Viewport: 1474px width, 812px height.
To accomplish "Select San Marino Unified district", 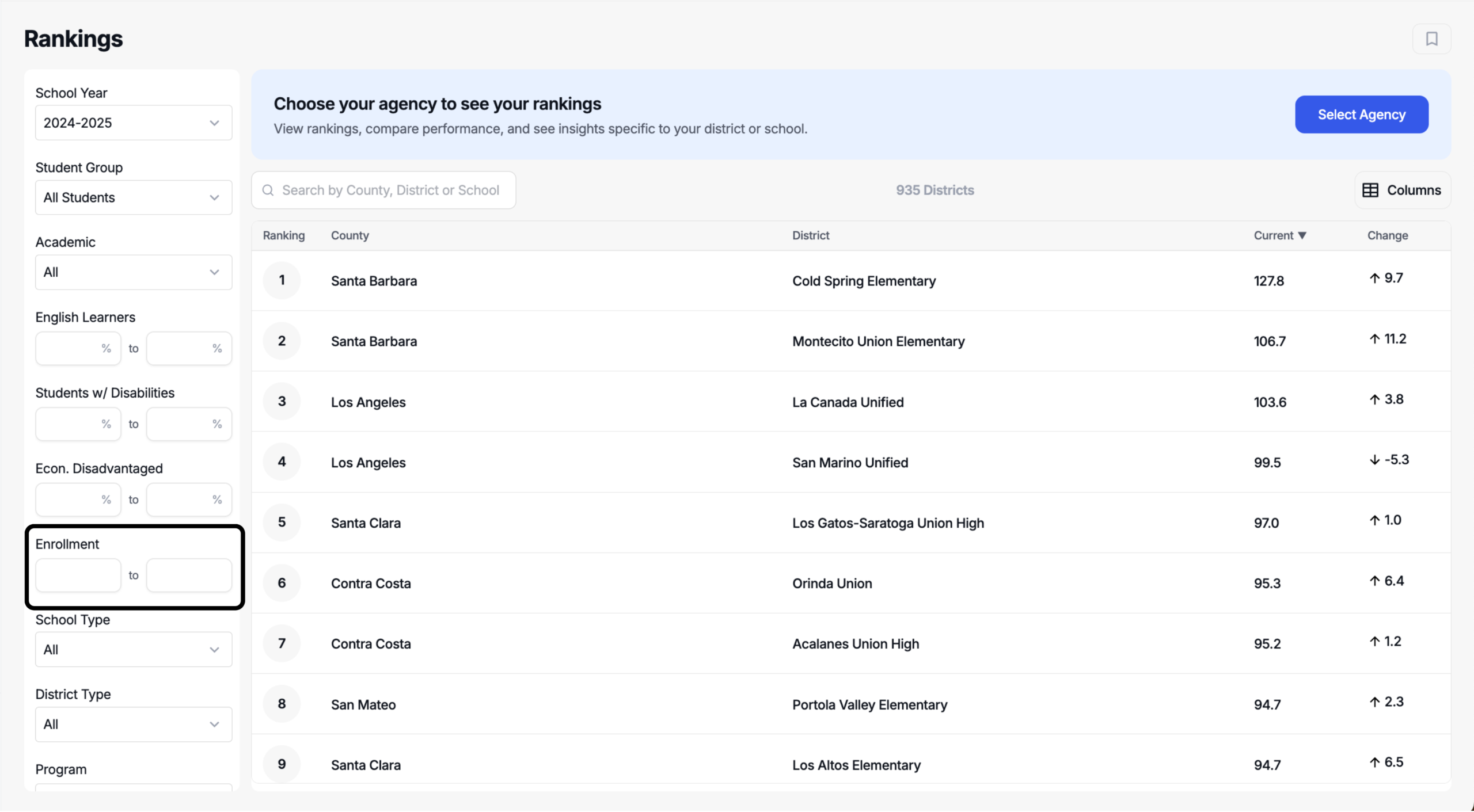I will tap(850, 463).
